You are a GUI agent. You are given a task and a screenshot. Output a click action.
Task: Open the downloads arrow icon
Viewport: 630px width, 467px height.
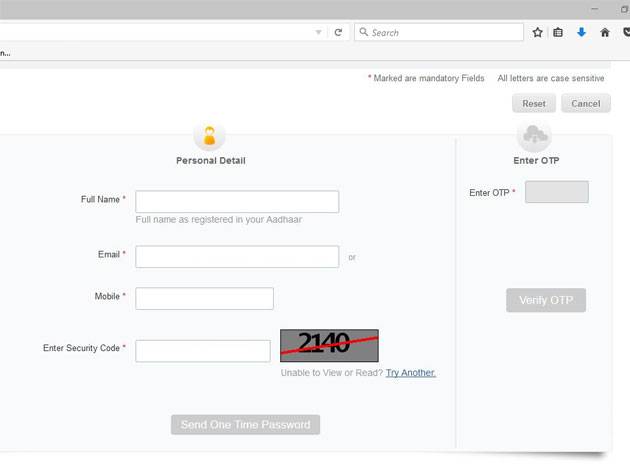click(581, 33)
